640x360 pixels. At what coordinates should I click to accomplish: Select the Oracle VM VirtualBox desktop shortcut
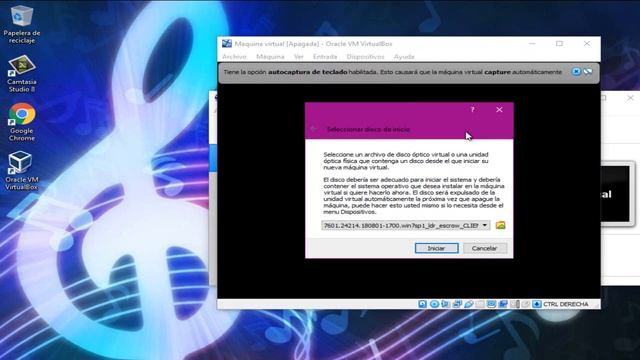pos(22,171)
